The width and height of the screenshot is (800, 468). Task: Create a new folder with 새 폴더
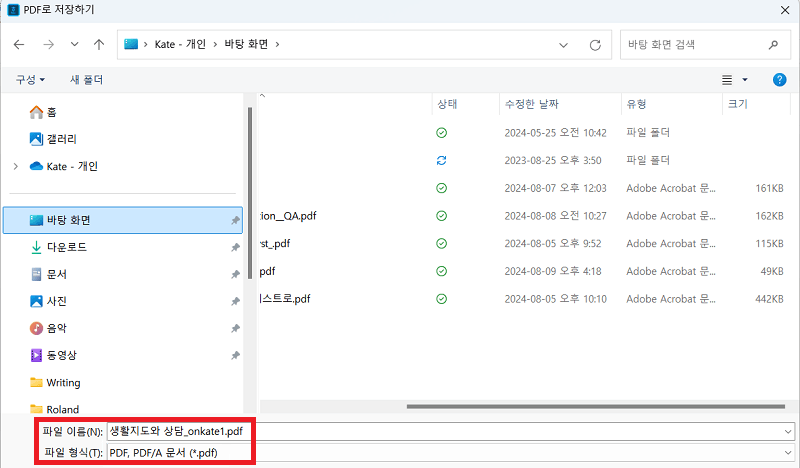(86, 80)
